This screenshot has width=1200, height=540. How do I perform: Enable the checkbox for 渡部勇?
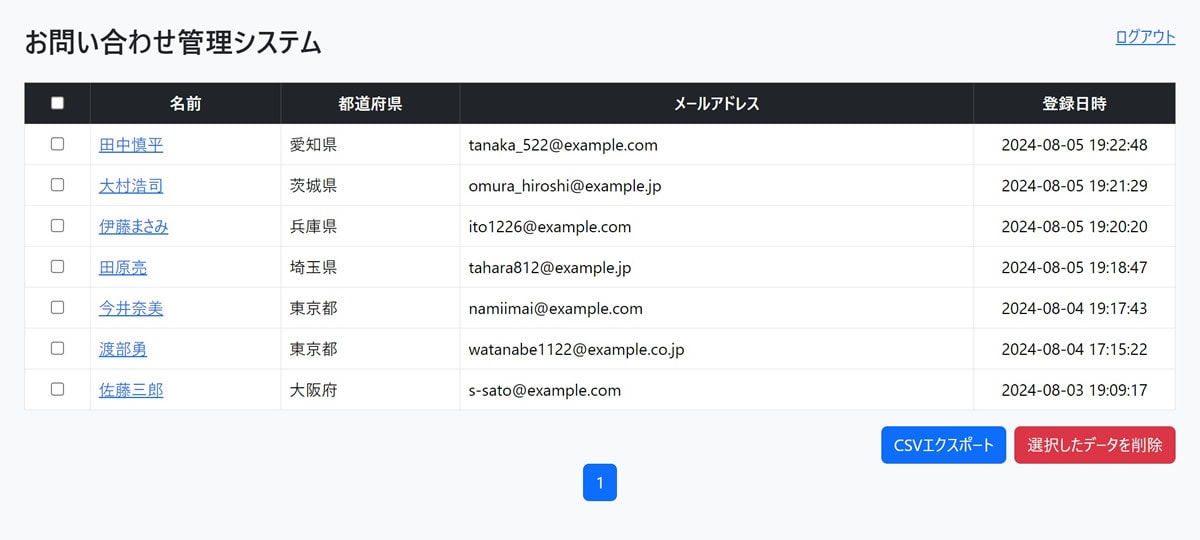coord(57,348)
